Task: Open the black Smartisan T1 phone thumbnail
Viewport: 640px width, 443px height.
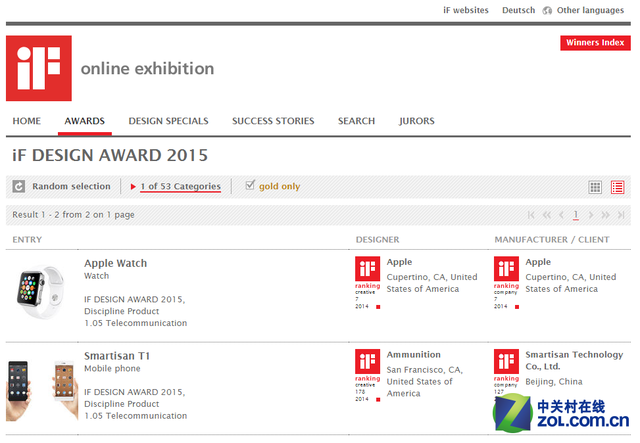Action: (18, 390)
